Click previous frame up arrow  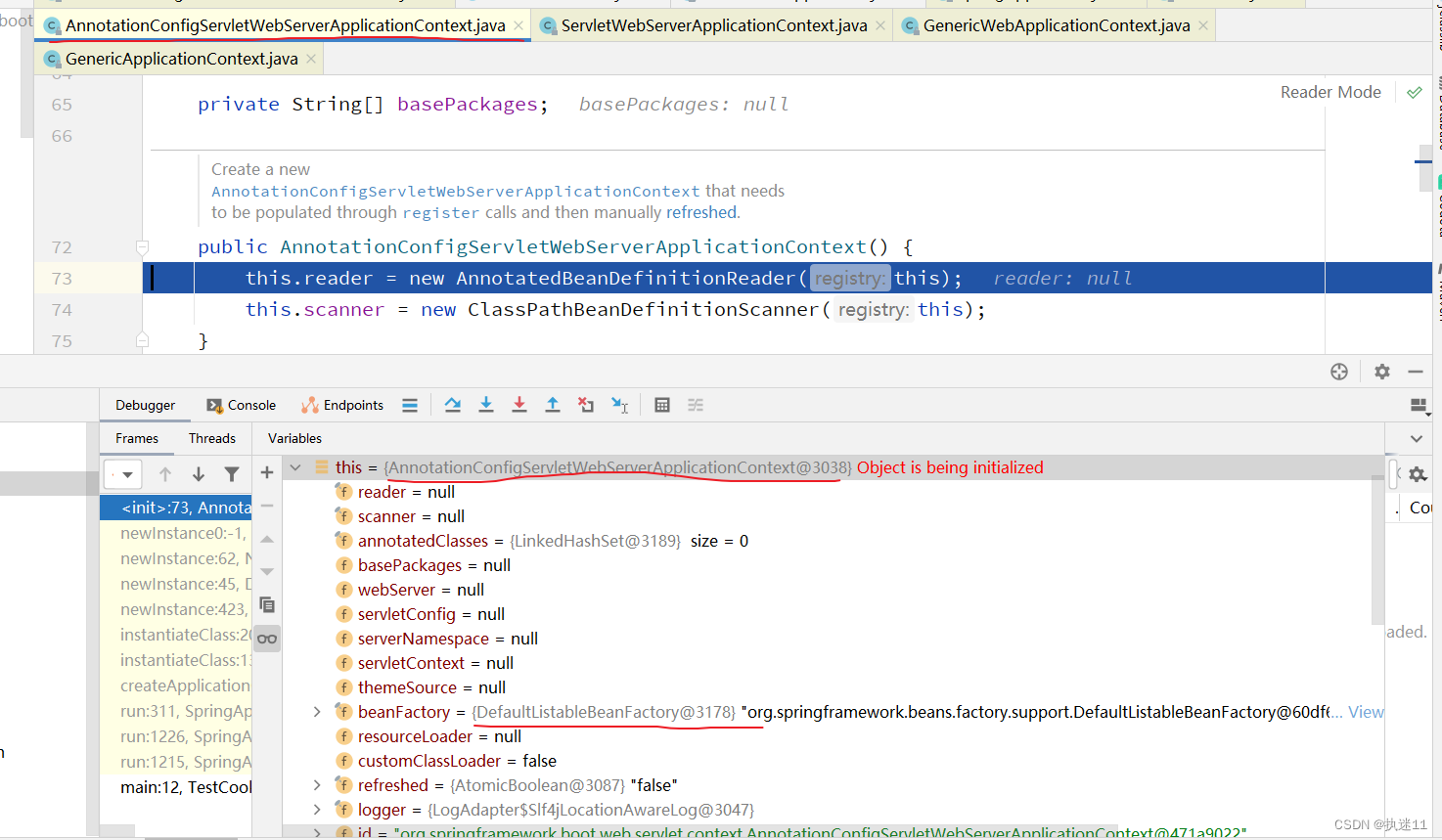click(165, 474)
